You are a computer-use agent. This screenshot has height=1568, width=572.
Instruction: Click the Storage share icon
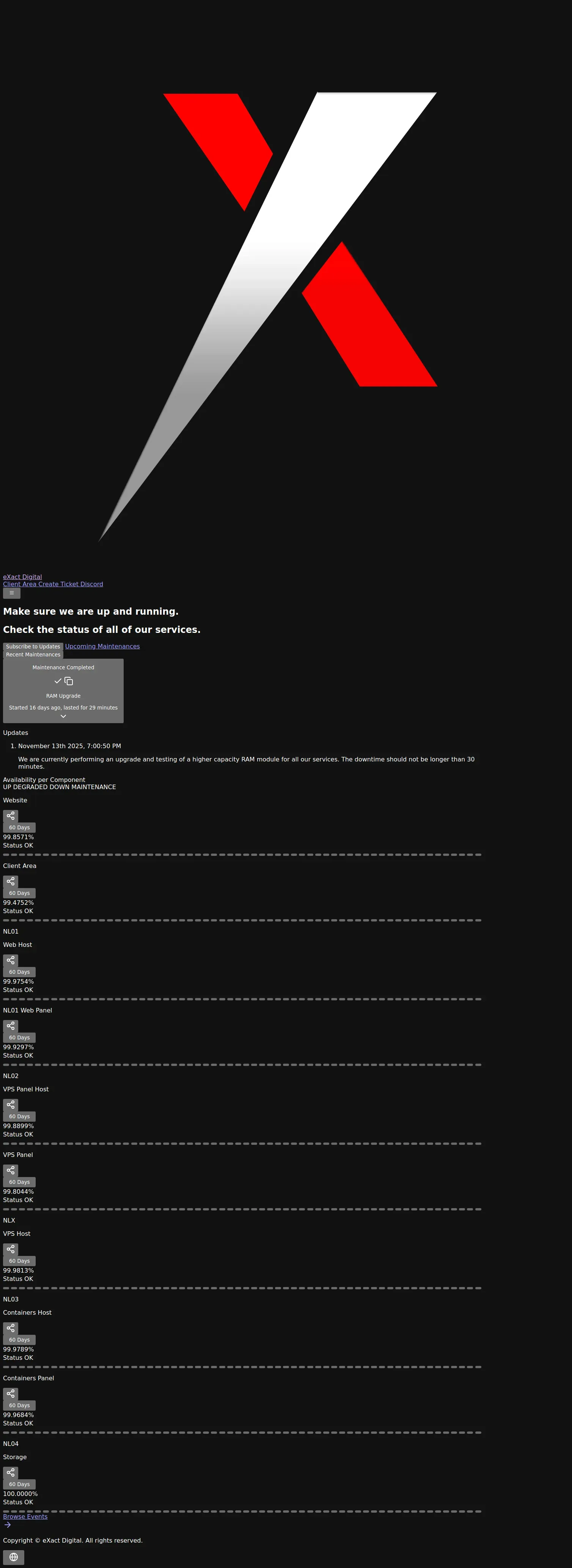pos(10,1472)
